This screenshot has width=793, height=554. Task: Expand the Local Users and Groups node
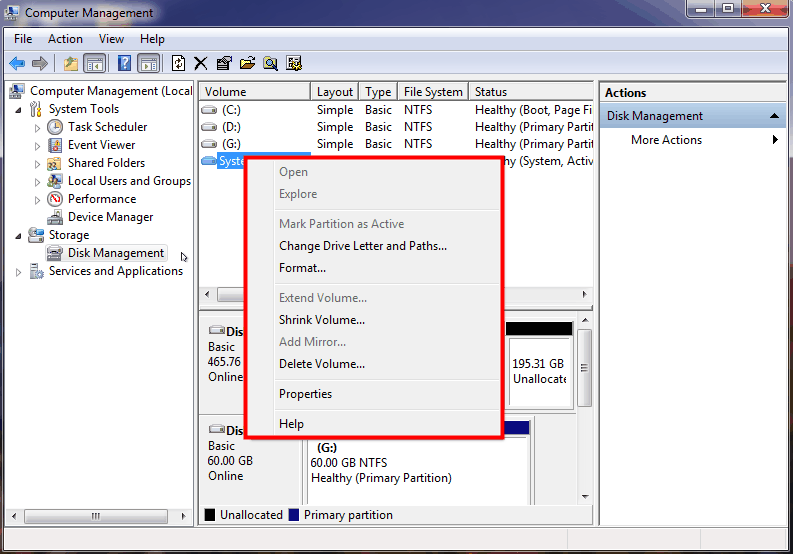point(37,182)
